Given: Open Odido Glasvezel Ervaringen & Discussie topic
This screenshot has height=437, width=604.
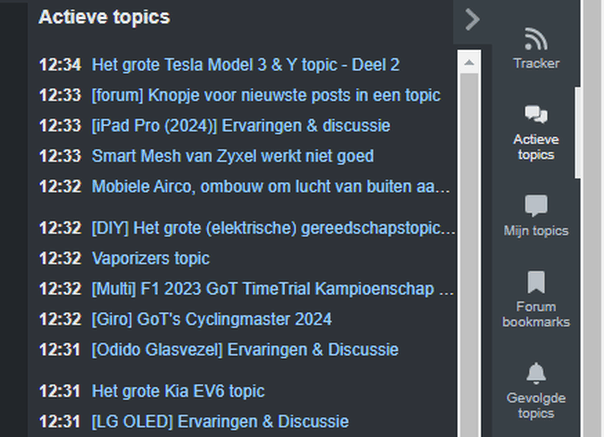Looking at the screenshot, I should [x=245, y=350].
